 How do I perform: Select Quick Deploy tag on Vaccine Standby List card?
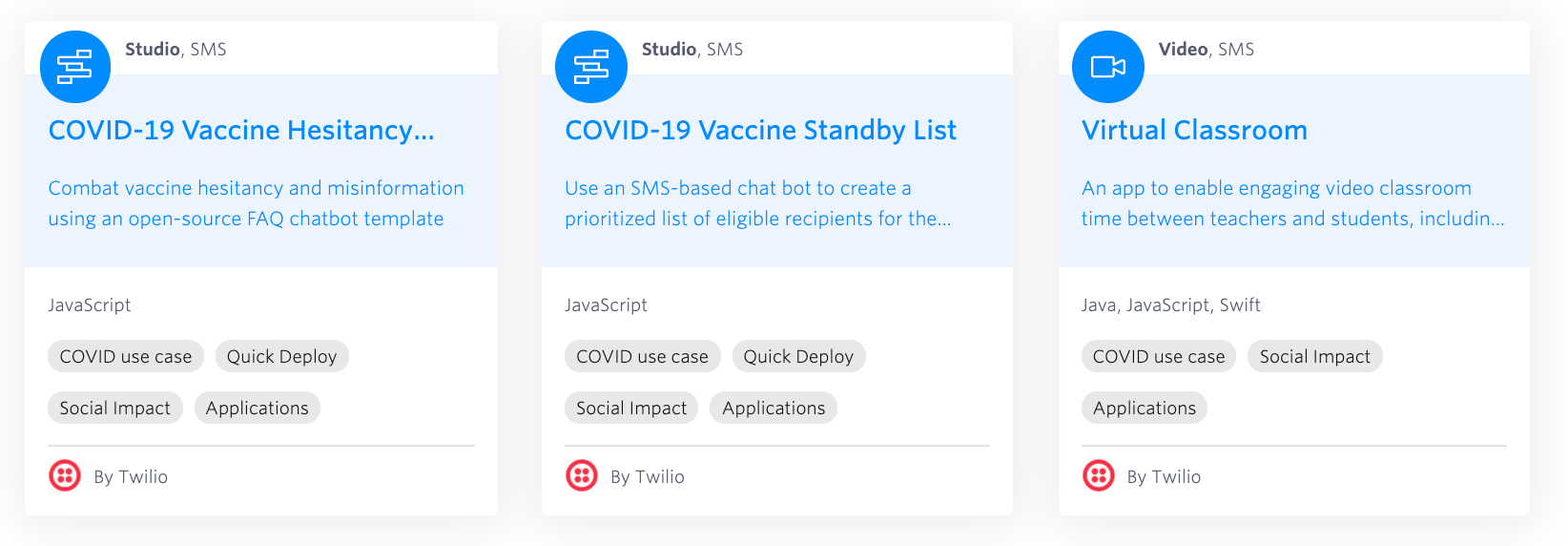[x=798, y=356]
